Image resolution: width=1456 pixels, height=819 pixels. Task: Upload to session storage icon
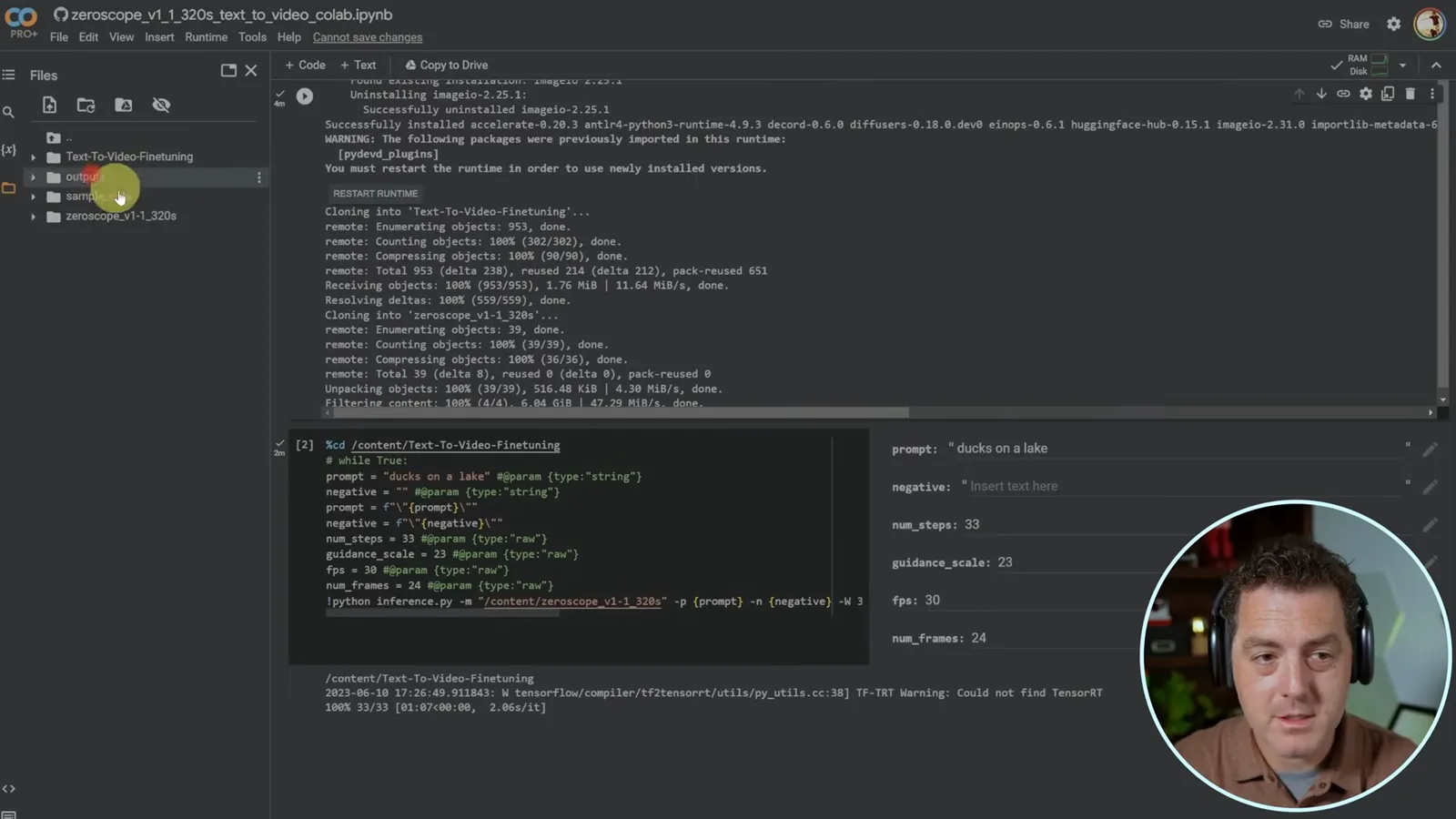pyautogui.click(x=49, y=106)
